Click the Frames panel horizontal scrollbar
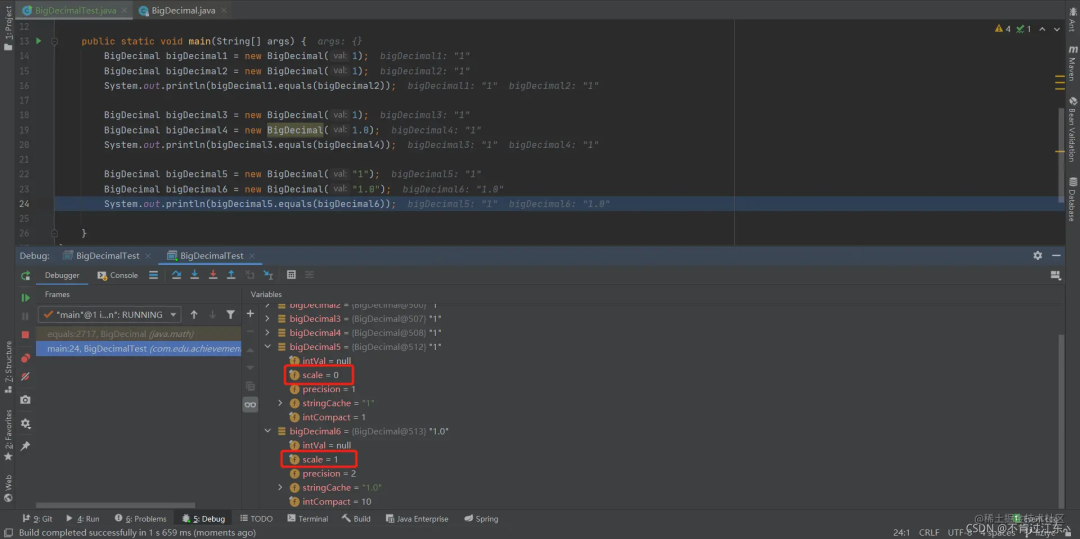1080x539 pixels. [x=115, y=505]
